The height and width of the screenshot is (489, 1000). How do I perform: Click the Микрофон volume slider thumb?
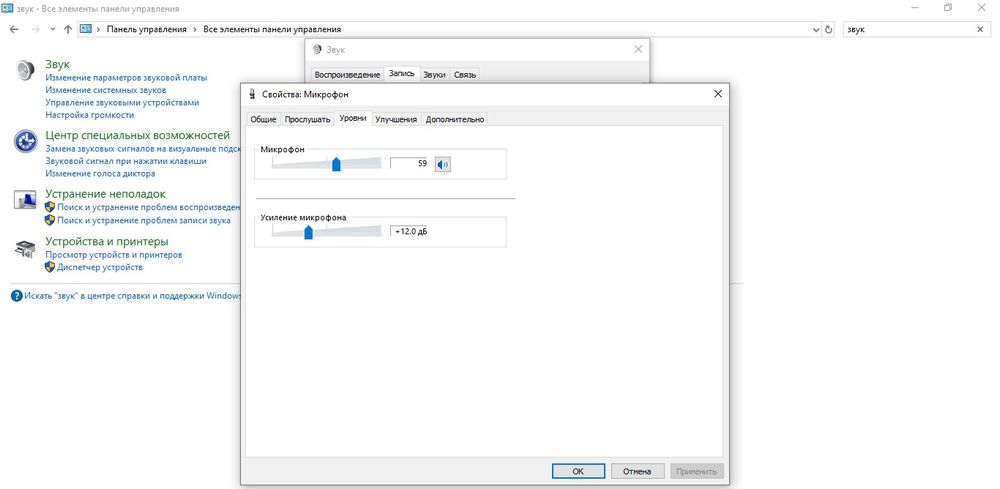point(336,164)
